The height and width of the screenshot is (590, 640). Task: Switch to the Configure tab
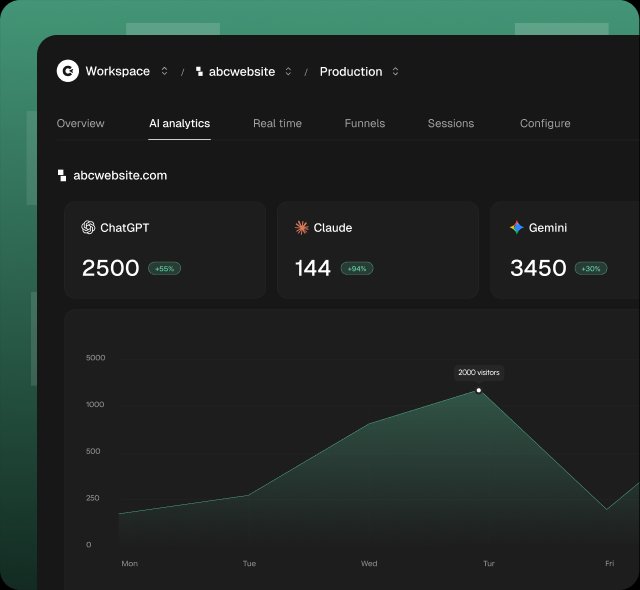[x=545, y=123]
